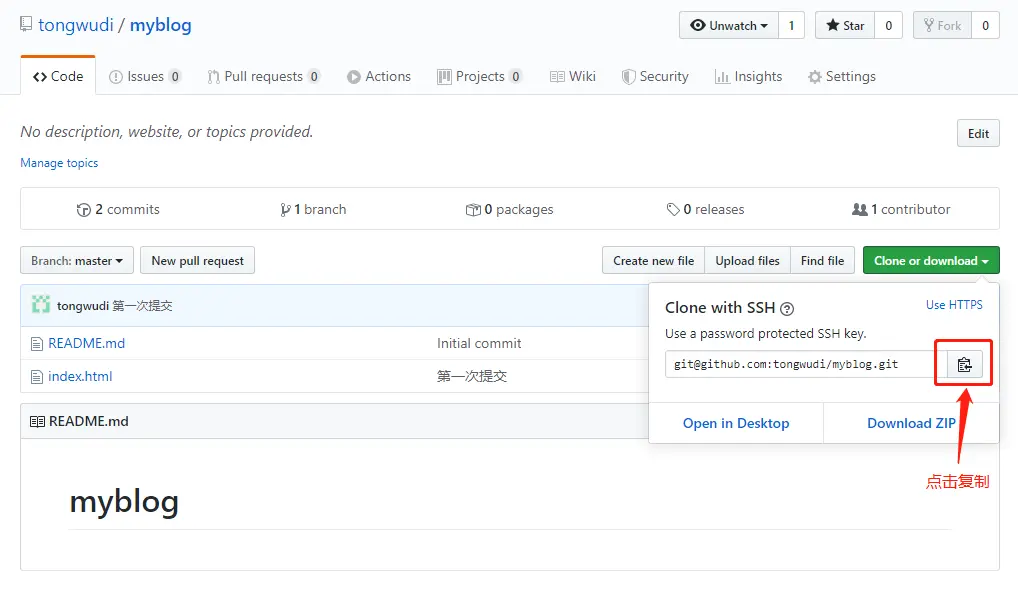Click the tongwudi owner link in title
Screen dimensions: 1018x589
[75, 25]
